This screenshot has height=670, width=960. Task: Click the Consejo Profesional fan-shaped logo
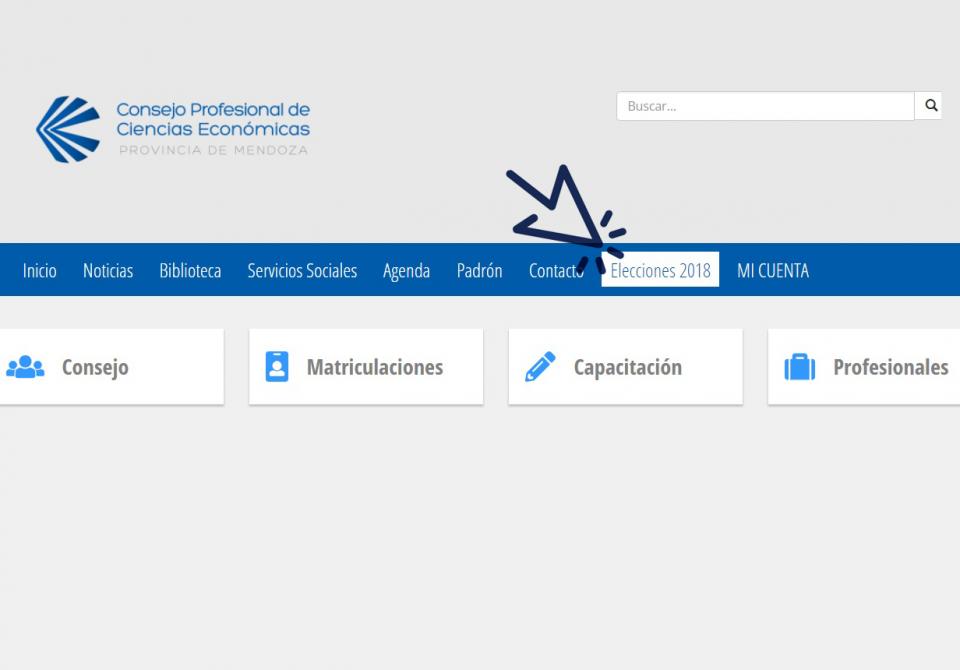[68, 129]
